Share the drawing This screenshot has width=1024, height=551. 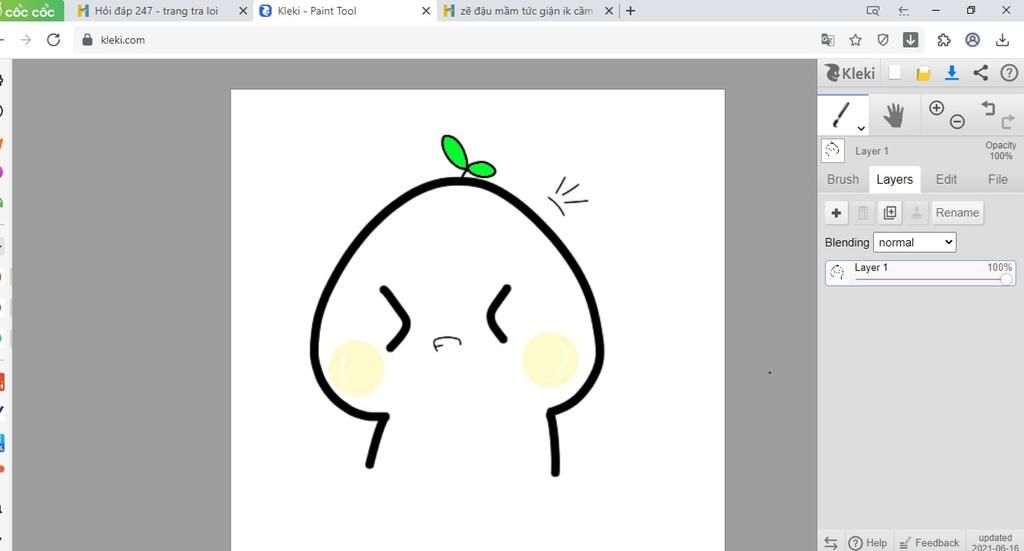point(980,73)
